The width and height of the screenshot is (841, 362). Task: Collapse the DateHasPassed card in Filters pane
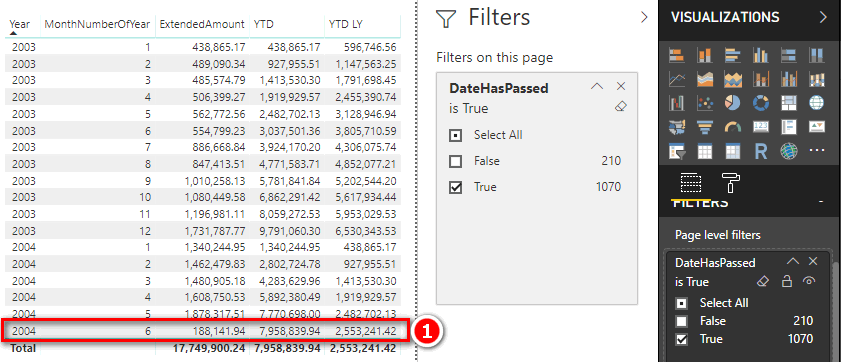[x=597, y=86]
